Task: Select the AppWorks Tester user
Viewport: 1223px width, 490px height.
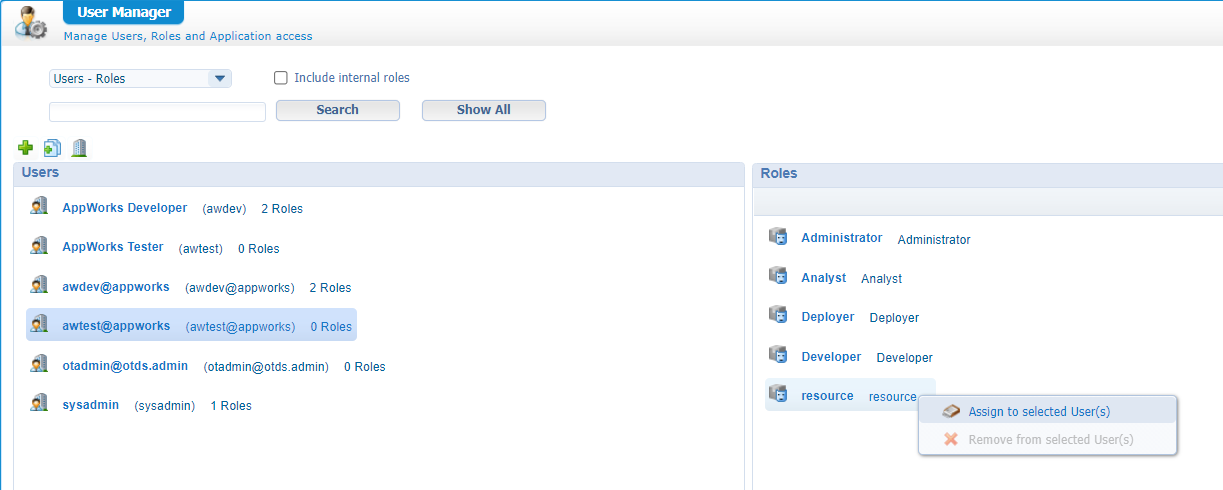Action: (x=113, y=247)
